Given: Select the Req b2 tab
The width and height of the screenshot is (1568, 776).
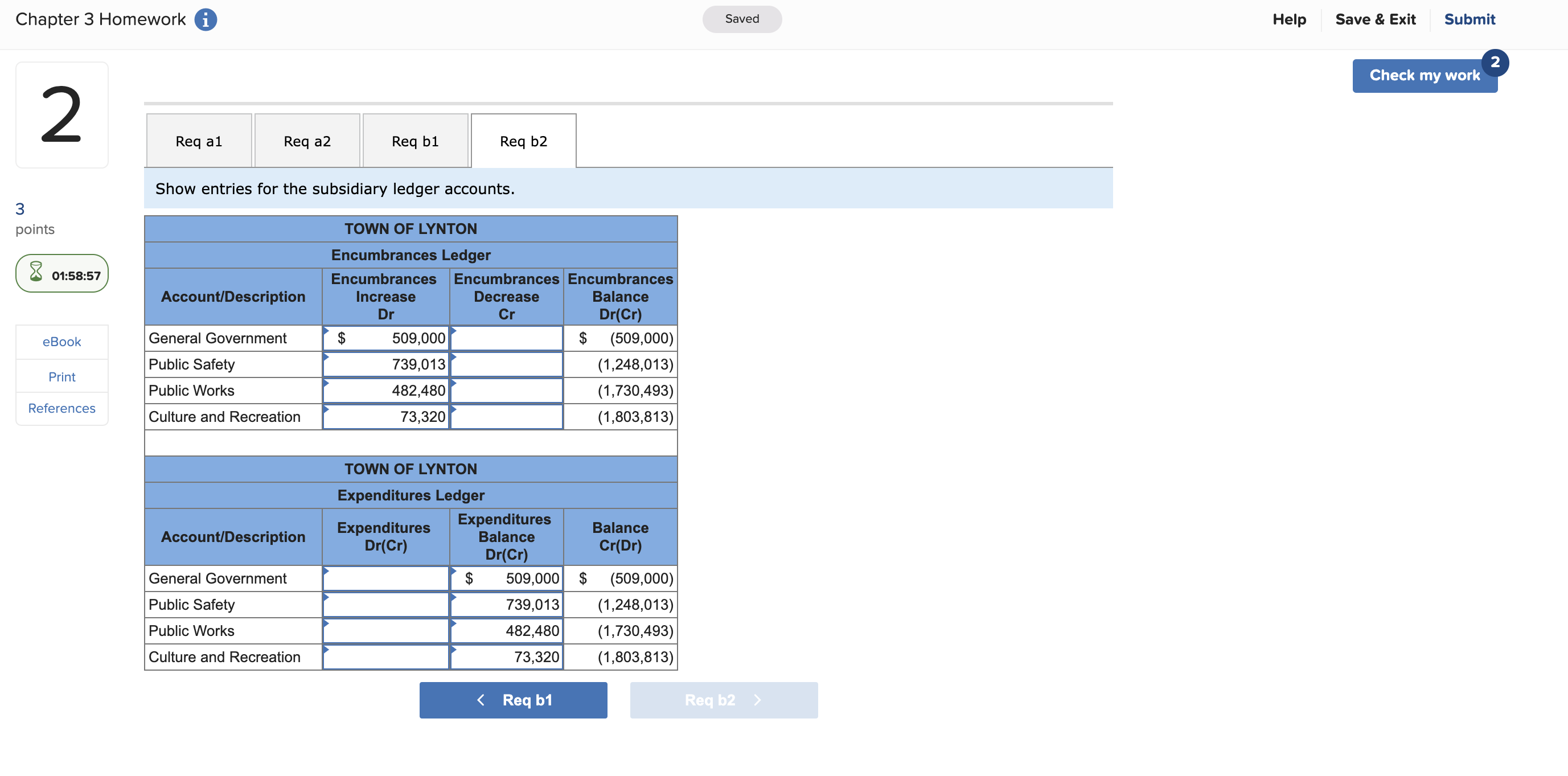Looking at the screenshot, I should pyautogui.click(x=523, y=141).
